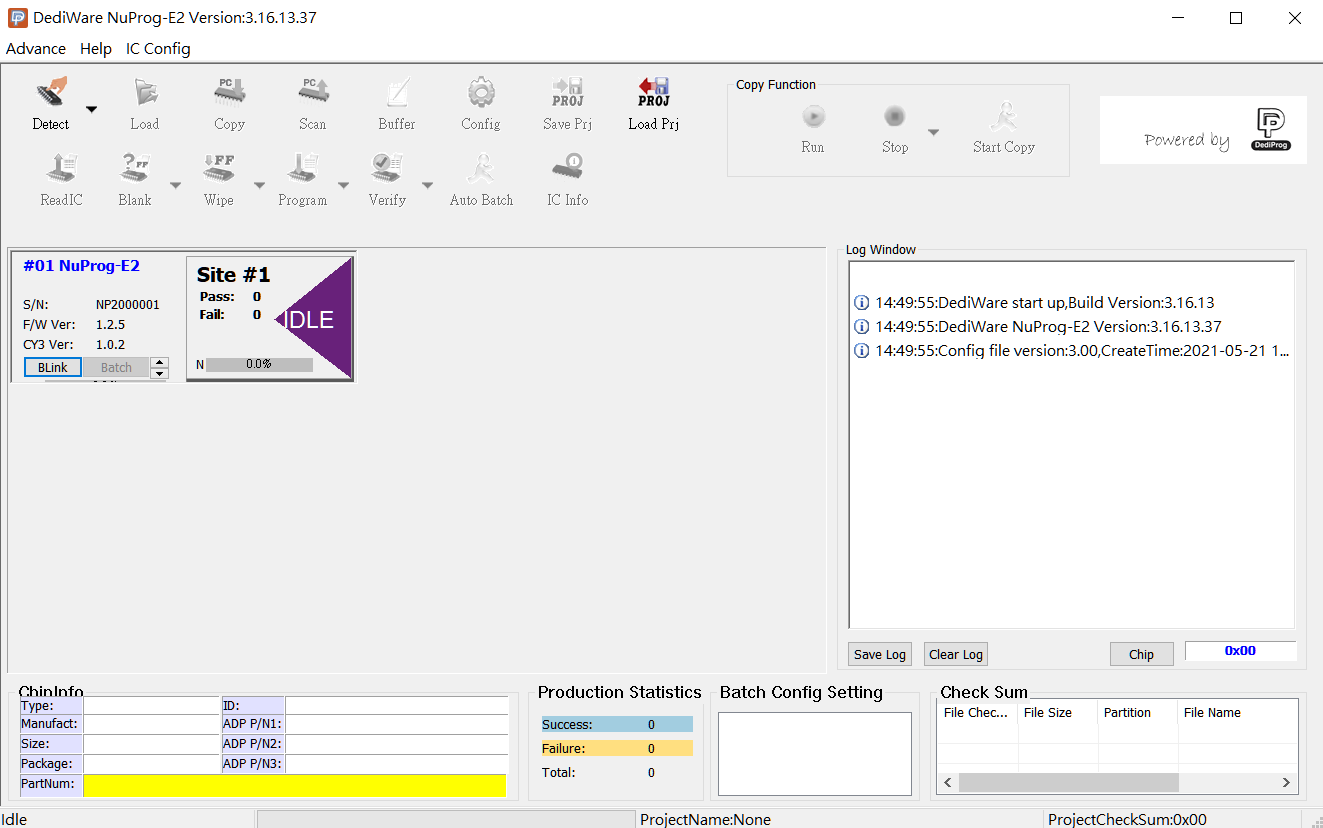The width and height of the screenshot is (1323, 828).
Task: Click the 0x00 checksum field
Action: [1240, 651]
